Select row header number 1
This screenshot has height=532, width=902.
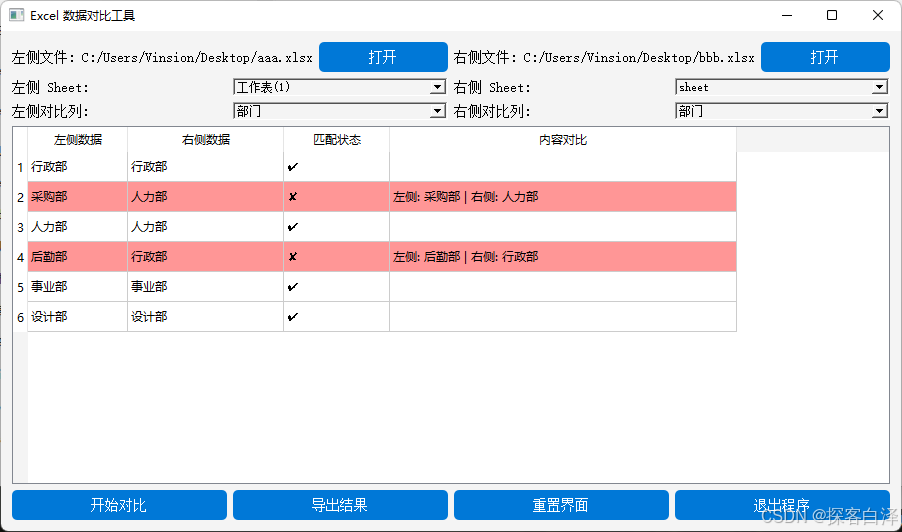(20, 167)
